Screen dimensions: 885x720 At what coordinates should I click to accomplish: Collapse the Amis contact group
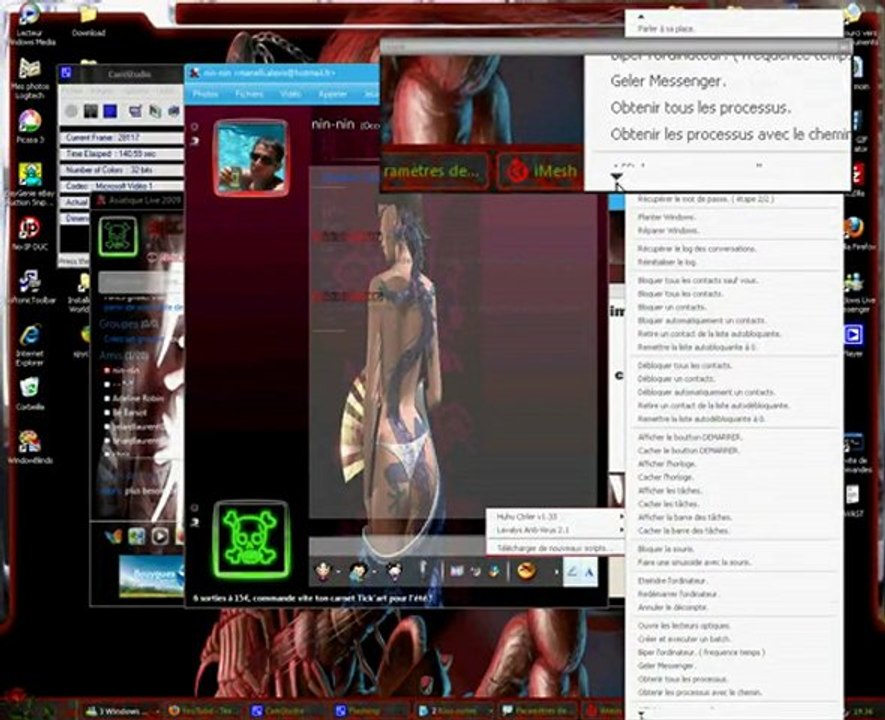coord(124,355)
